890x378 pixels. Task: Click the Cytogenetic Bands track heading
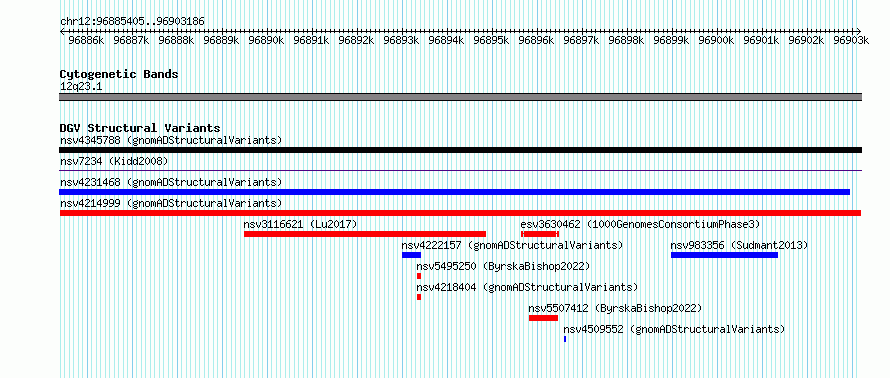coord(119,74)
